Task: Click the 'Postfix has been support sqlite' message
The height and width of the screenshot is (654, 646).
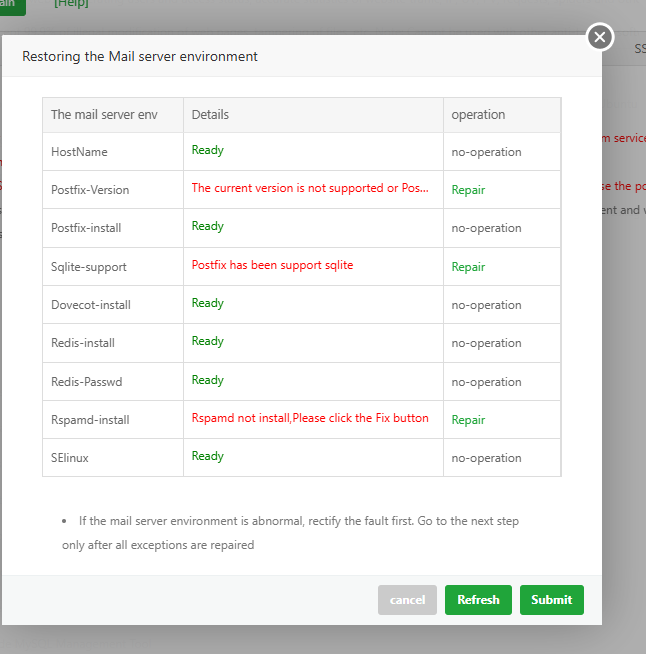Action: point(272,265)
